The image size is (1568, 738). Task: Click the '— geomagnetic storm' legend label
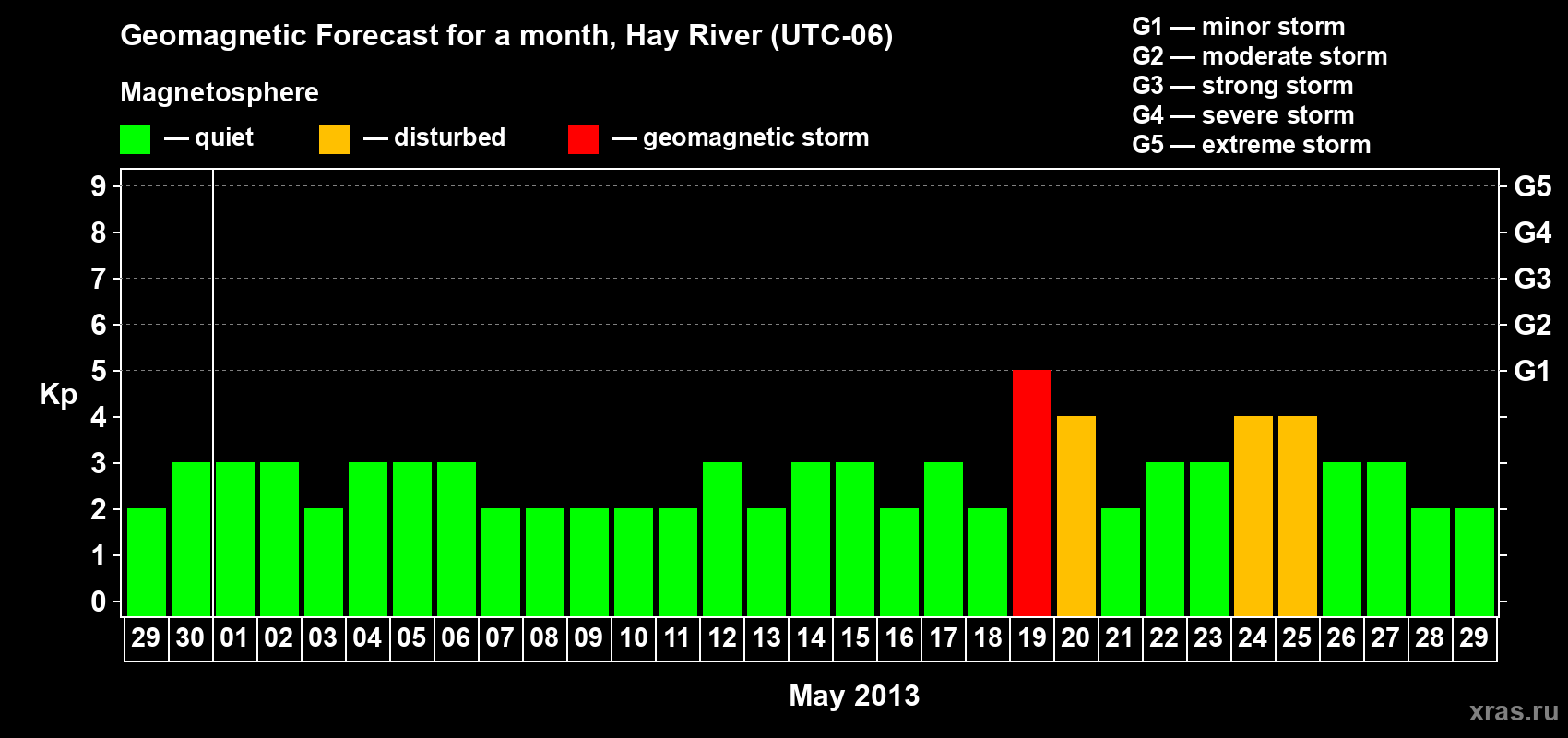point(741,138)
